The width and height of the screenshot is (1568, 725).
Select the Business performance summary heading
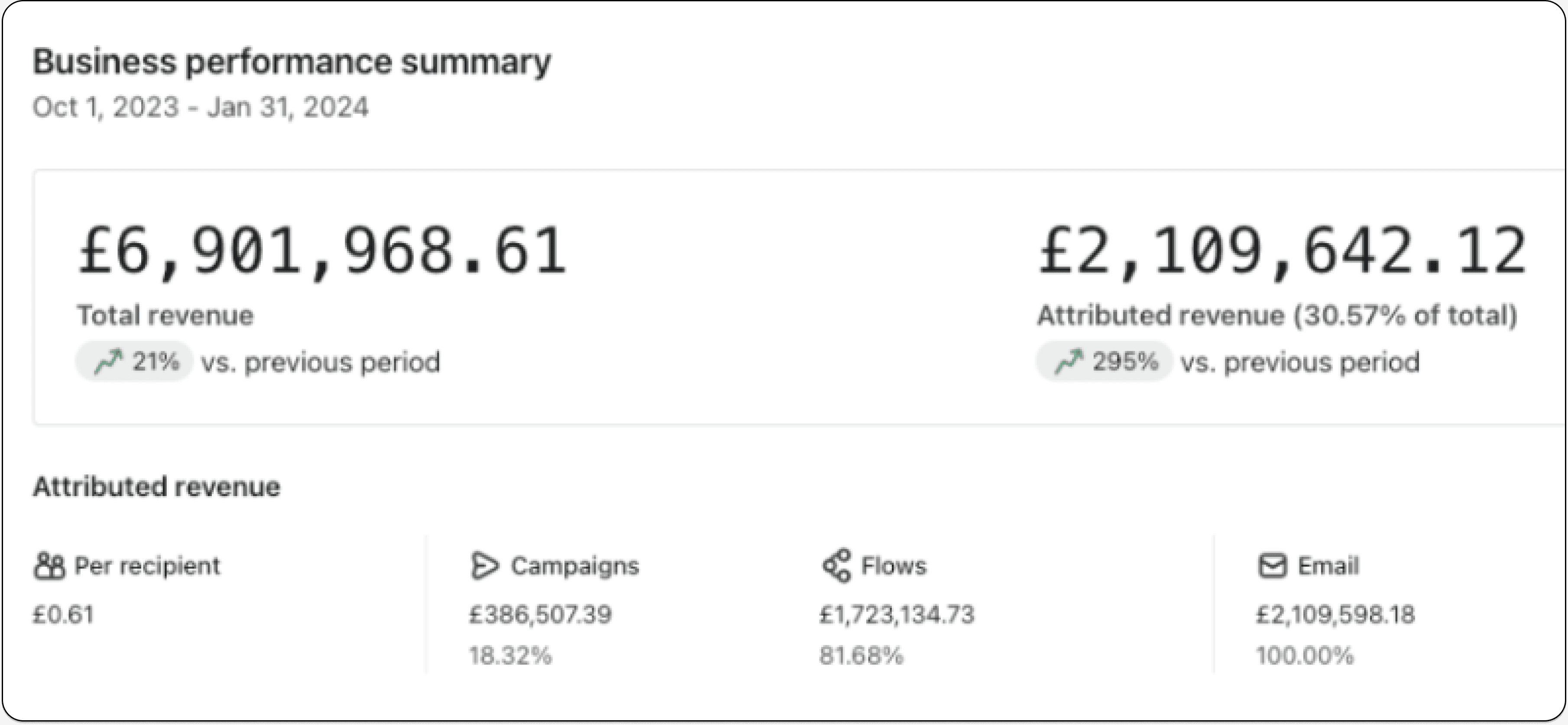[292, 62]
